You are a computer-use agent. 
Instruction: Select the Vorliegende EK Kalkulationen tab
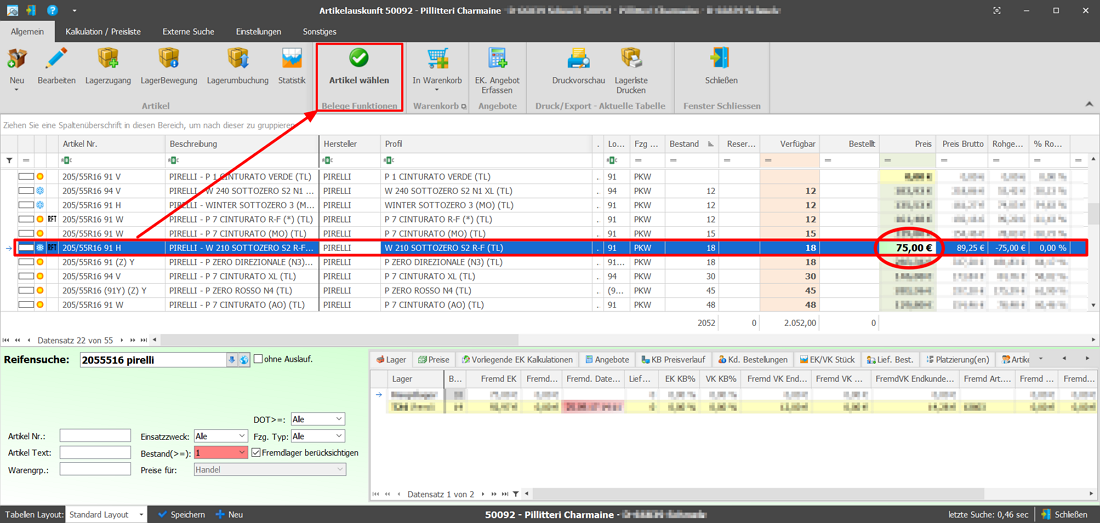(518, 360)
